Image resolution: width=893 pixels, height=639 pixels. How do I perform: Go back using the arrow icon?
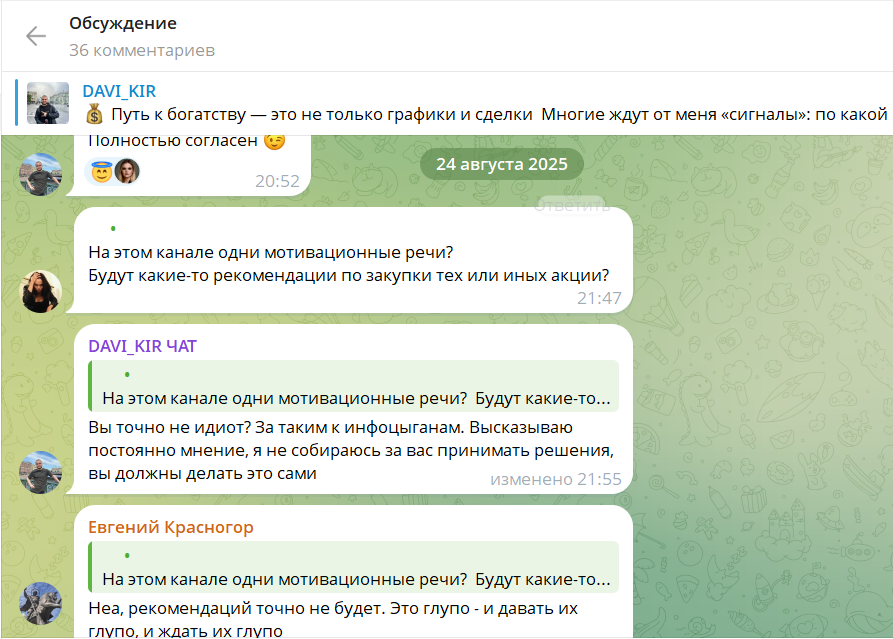(x=35, y=36)
